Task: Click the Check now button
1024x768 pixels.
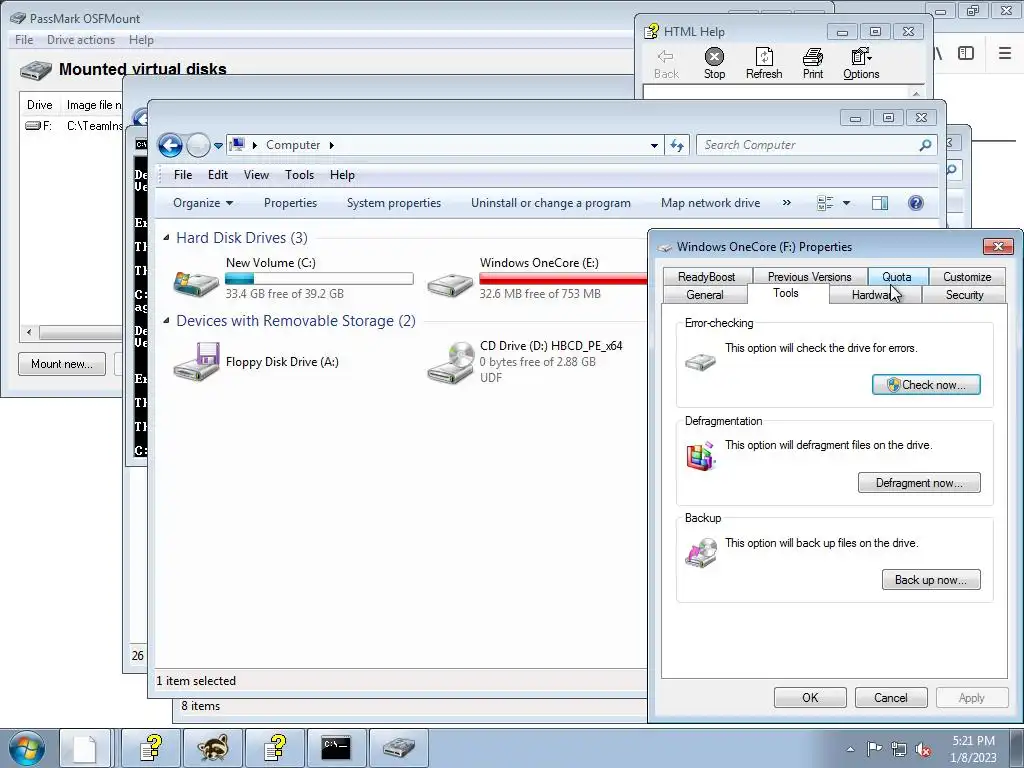Action: pyautogui.click(x=926, y=385)
